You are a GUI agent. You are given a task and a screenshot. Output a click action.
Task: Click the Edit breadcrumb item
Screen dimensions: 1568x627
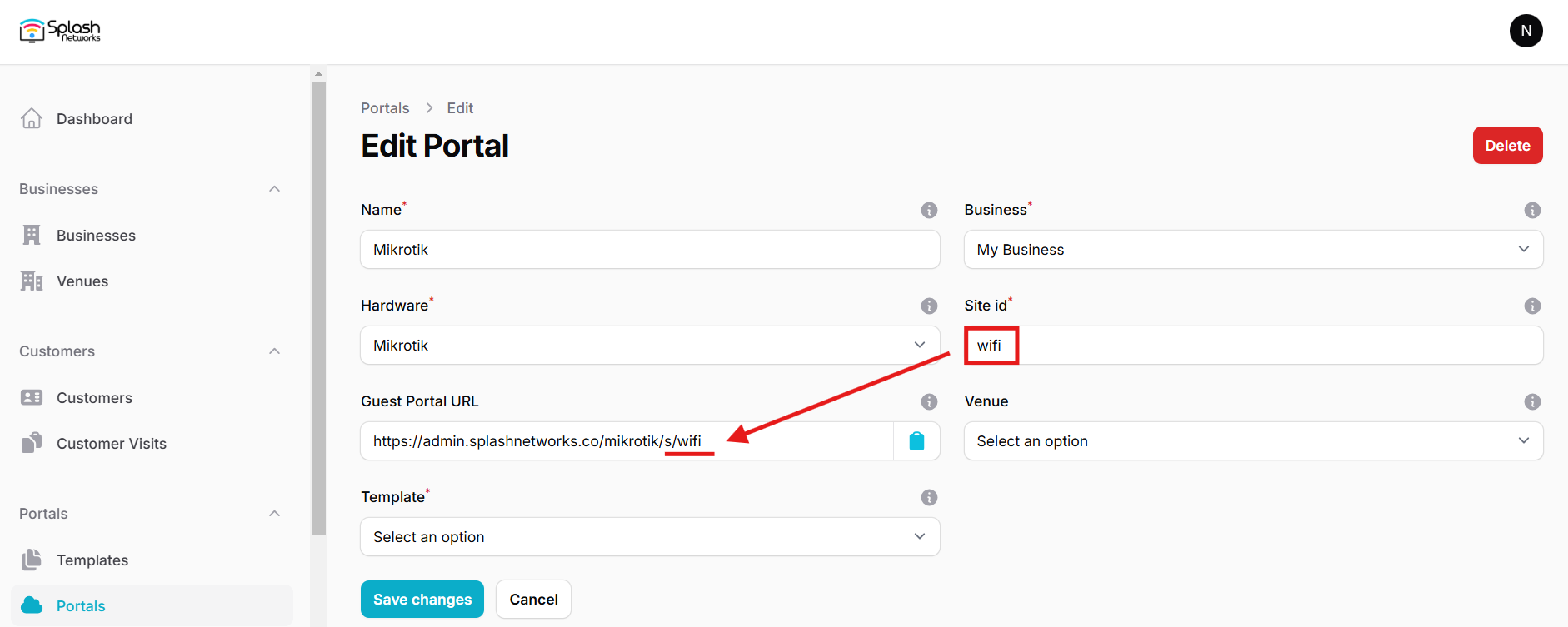point(460,108)
